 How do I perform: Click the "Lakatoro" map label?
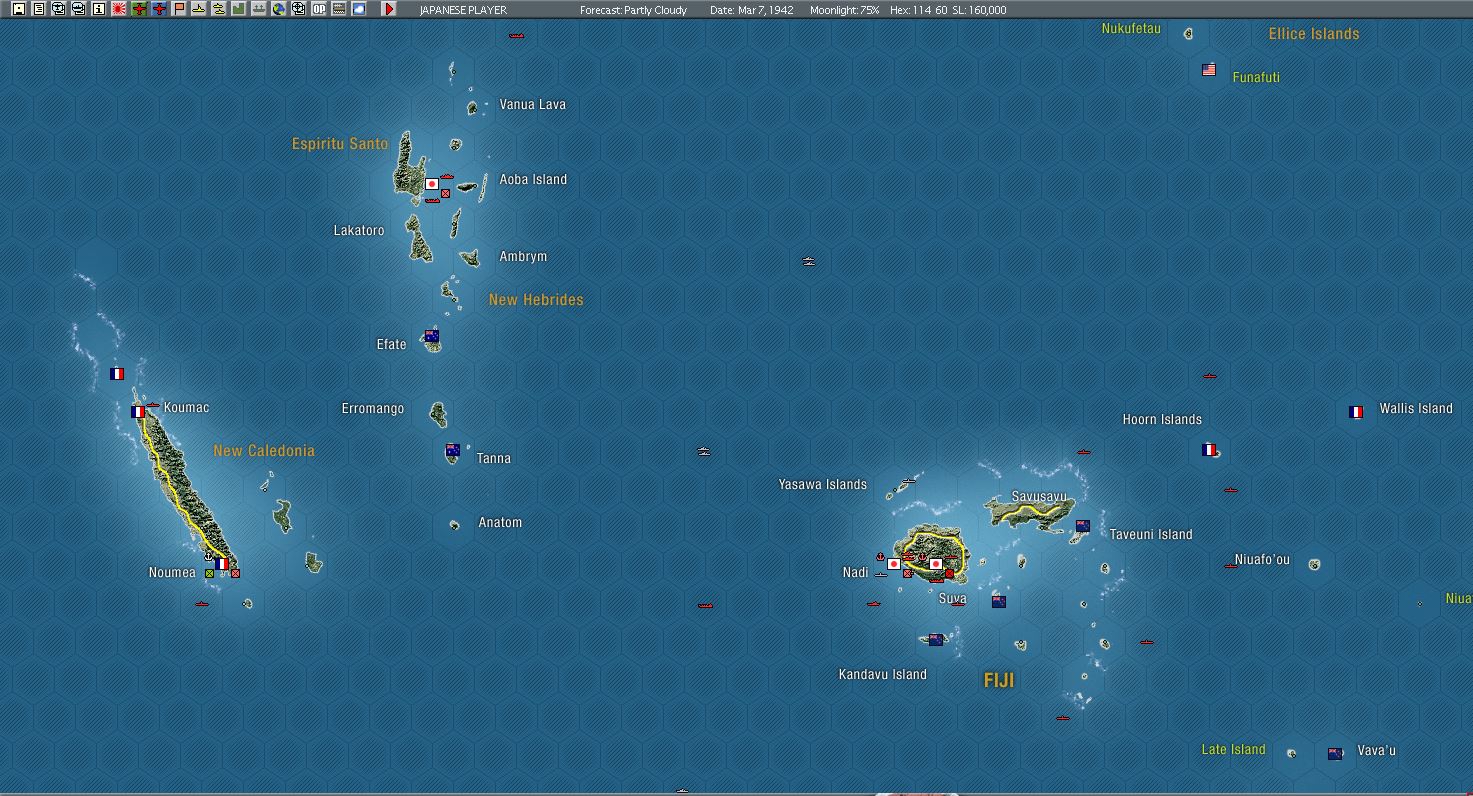[359, 231]
